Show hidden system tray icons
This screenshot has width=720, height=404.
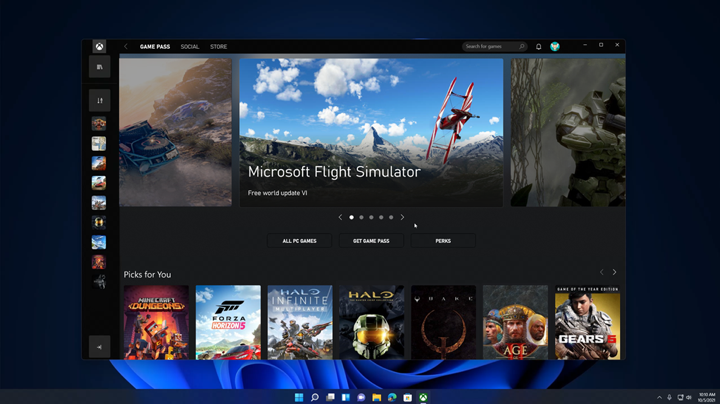pos(659,398)
